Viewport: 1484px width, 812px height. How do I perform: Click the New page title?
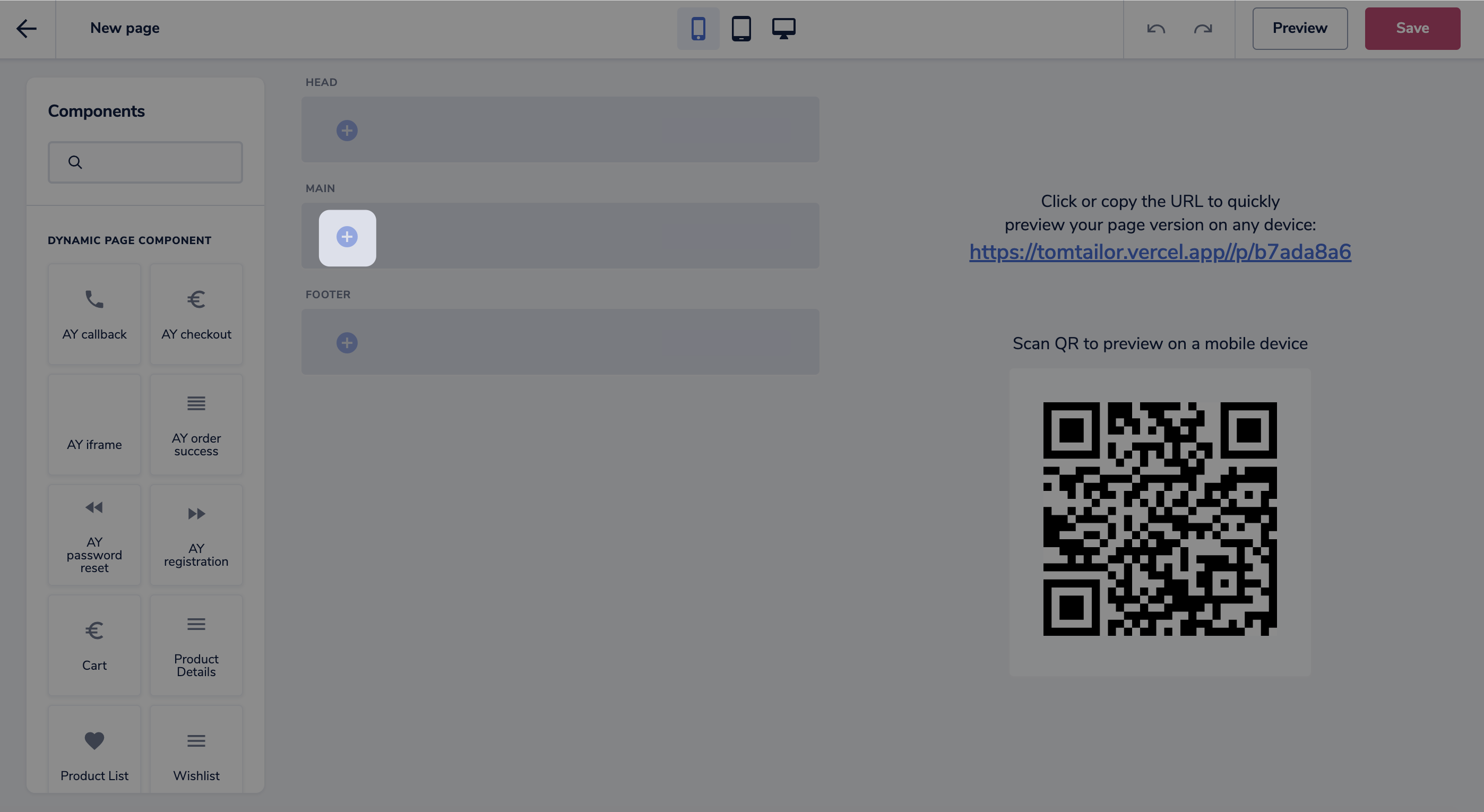124,28
